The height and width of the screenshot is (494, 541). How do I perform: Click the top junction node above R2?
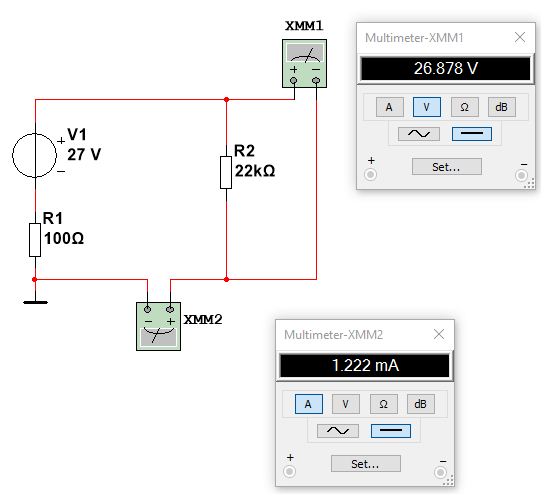pyautogui.click(x=226, y=100)
